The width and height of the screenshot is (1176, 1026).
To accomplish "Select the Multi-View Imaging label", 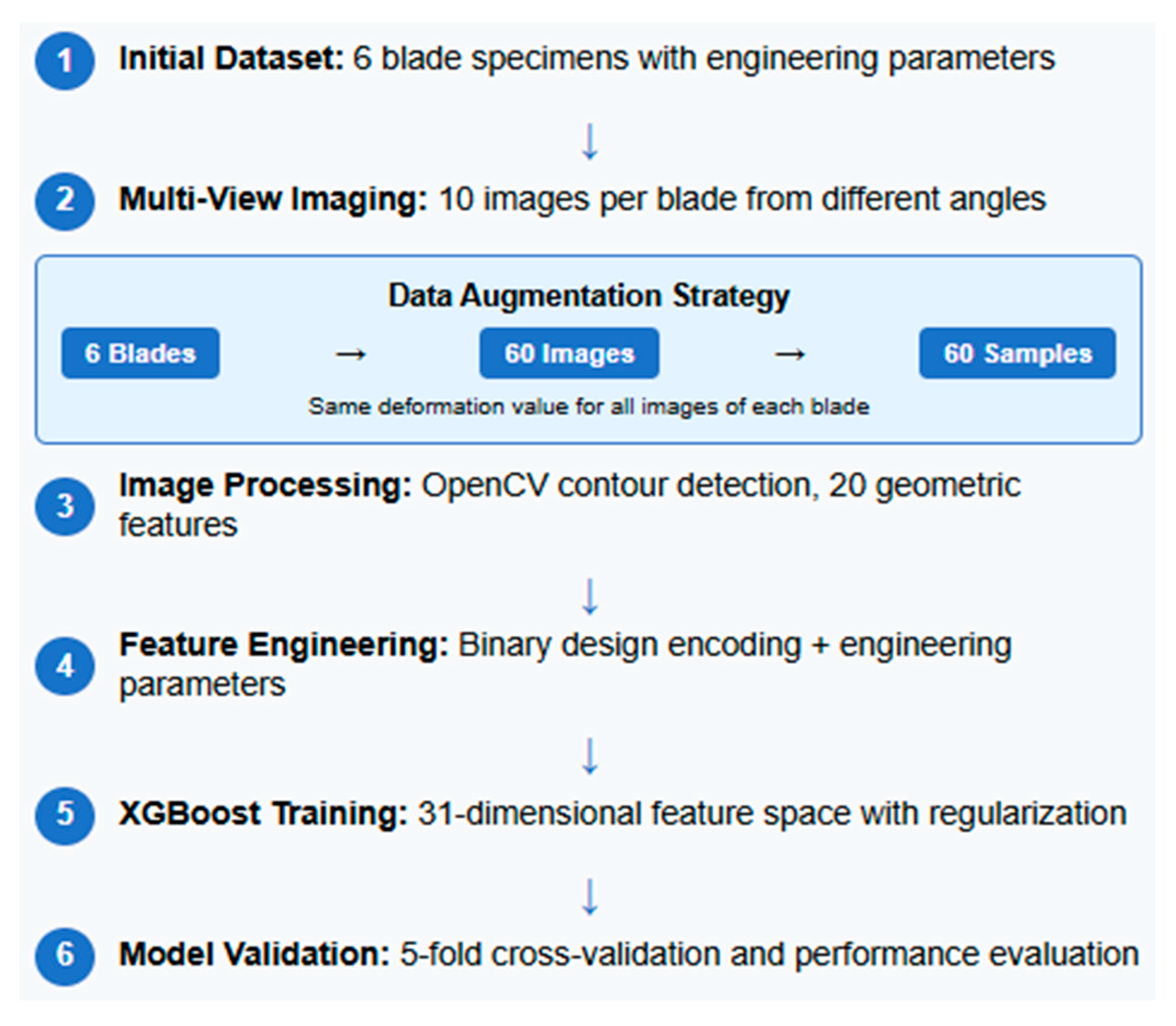I will click(272, 199).
